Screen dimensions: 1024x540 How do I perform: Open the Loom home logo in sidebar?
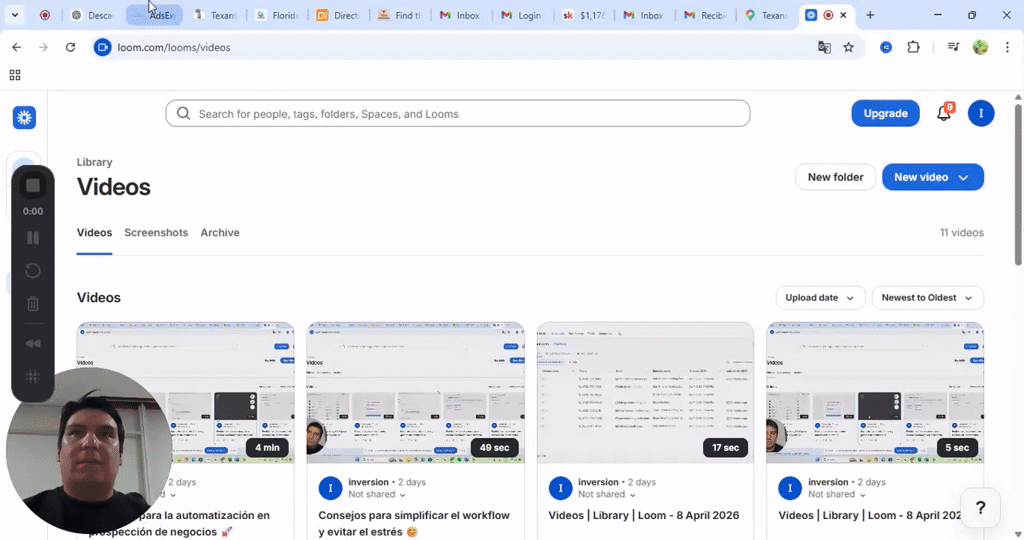pyautogui.click(x=24, y=118)
